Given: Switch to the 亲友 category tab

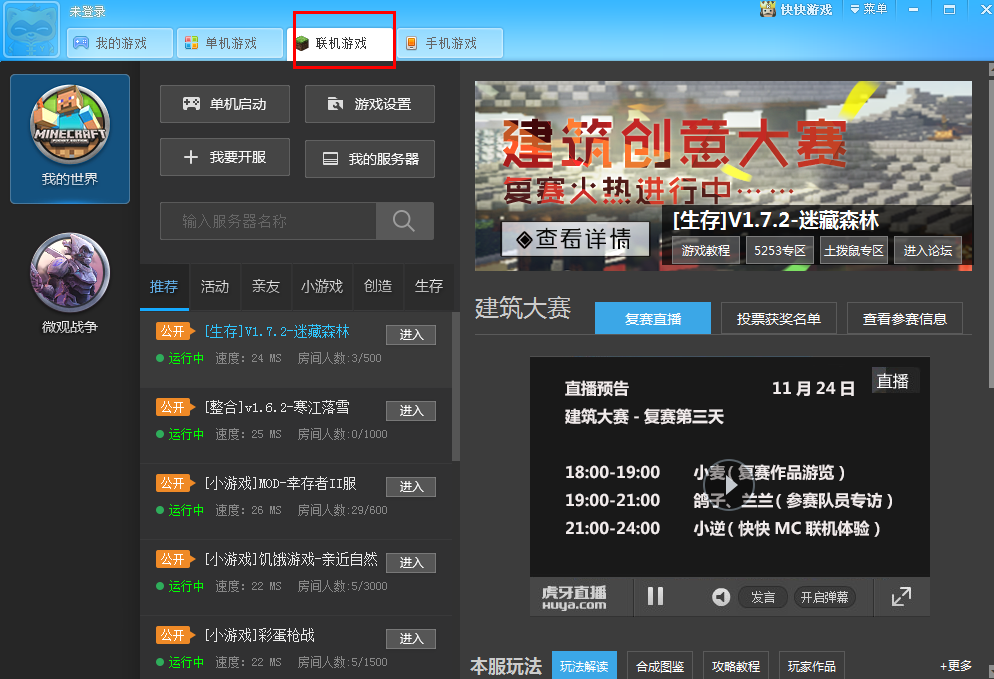Looking at the screenshot, I should tap(266, 287).
